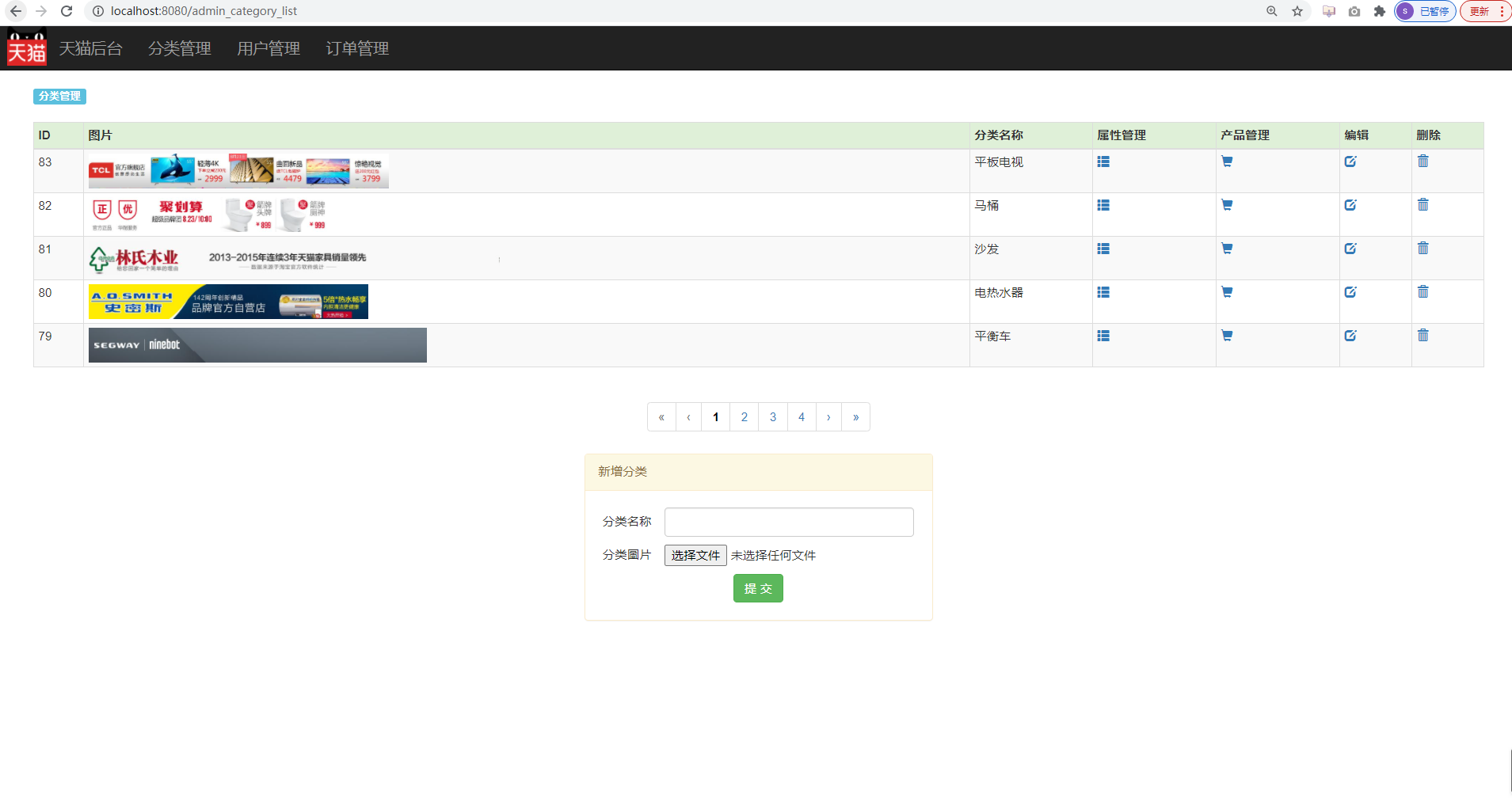1512x798 pixels.
Task: Open the browser zoom magnifier icon
Action: pyautogui.click(x=1272, y=11)
